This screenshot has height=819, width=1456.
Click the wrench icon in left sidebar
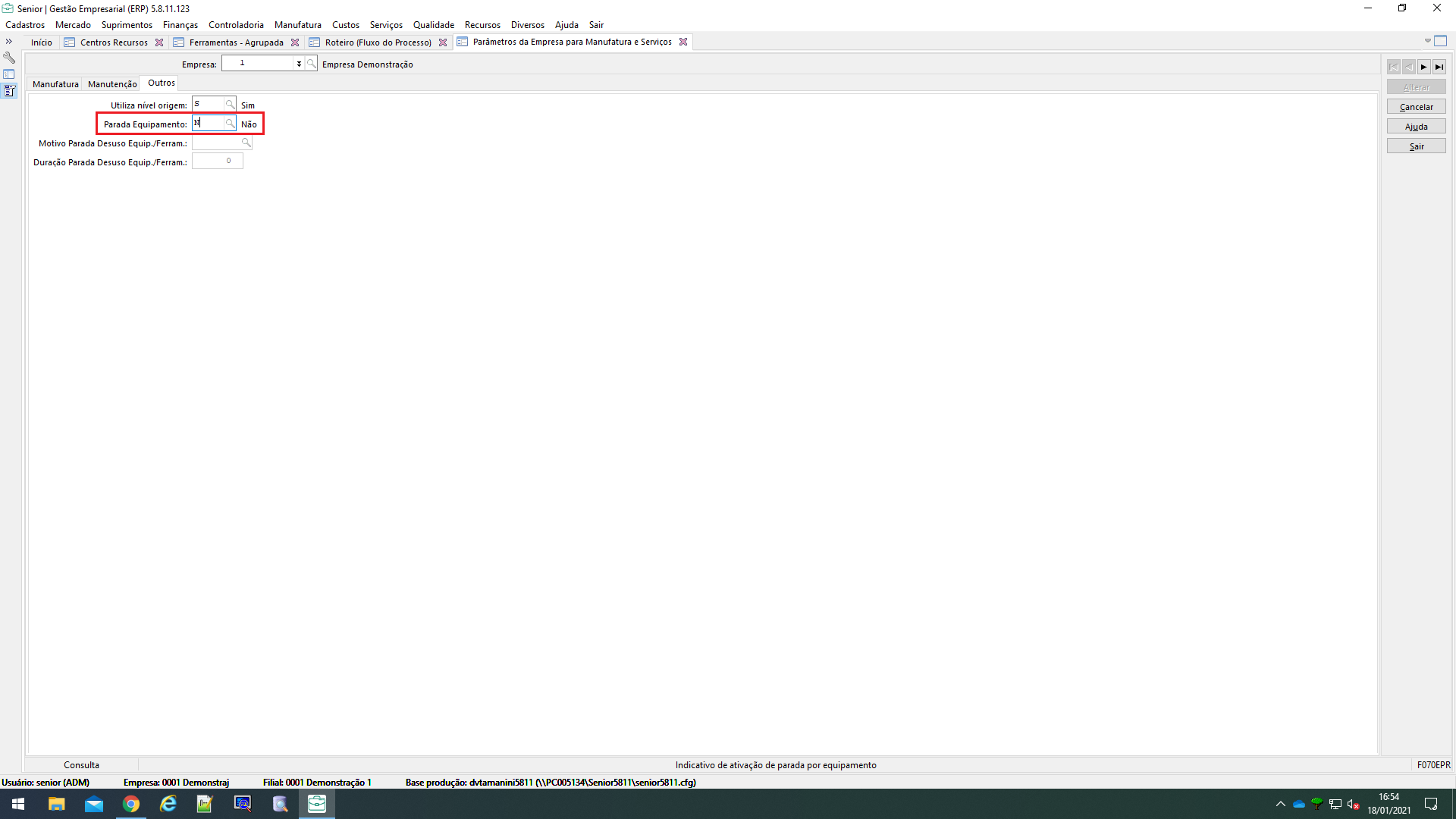tap(9, 58)
